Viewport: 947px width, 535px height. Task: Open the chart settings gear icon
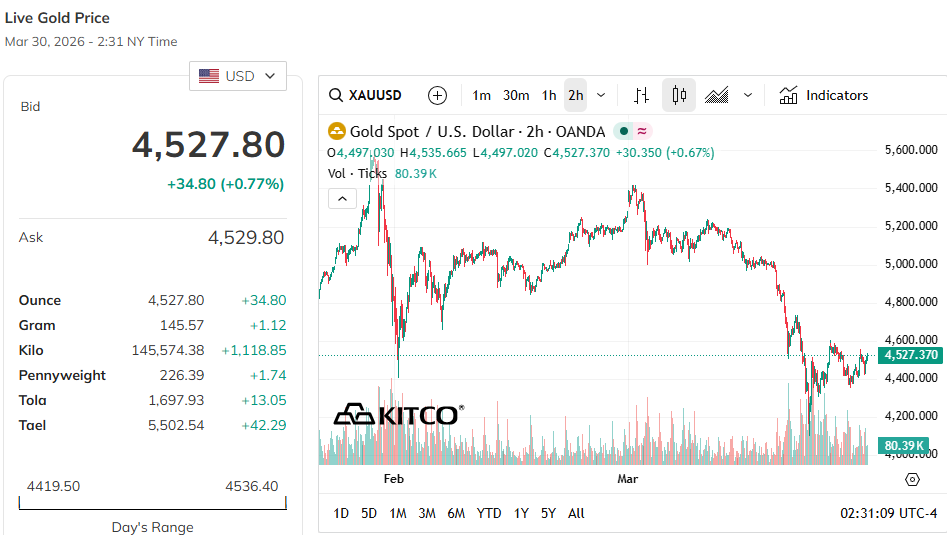(912, 480)
